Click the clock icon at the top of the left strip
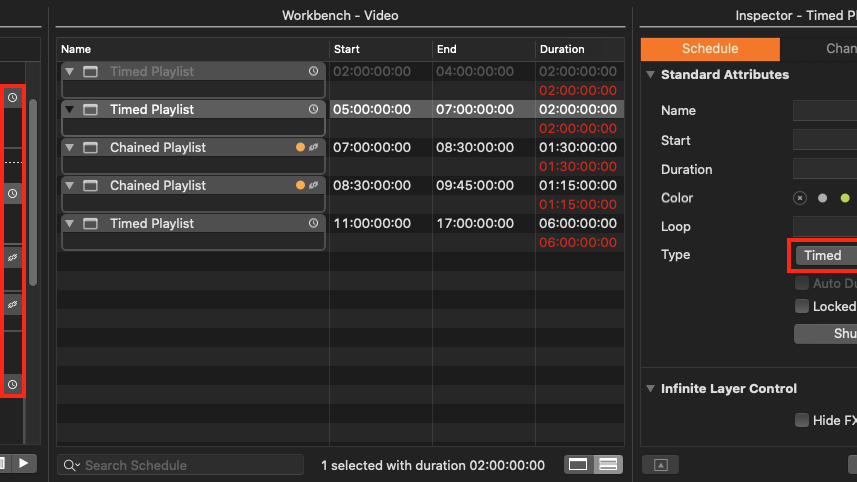 13,98
